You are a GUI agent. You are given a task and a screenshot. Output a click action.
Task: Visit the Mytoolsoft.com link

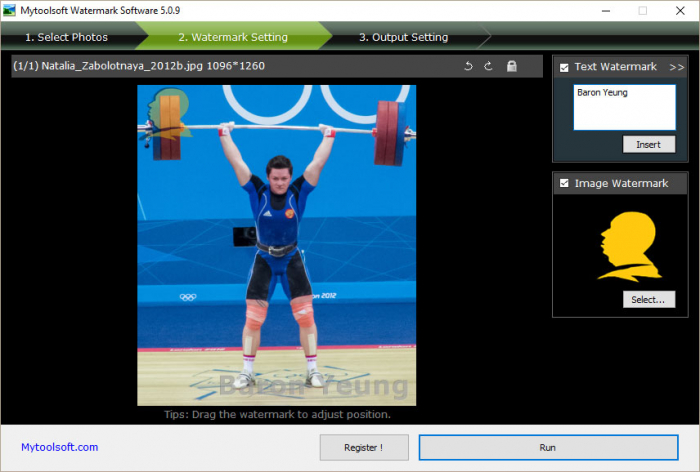pyautogui.click(x=60, y=447)
